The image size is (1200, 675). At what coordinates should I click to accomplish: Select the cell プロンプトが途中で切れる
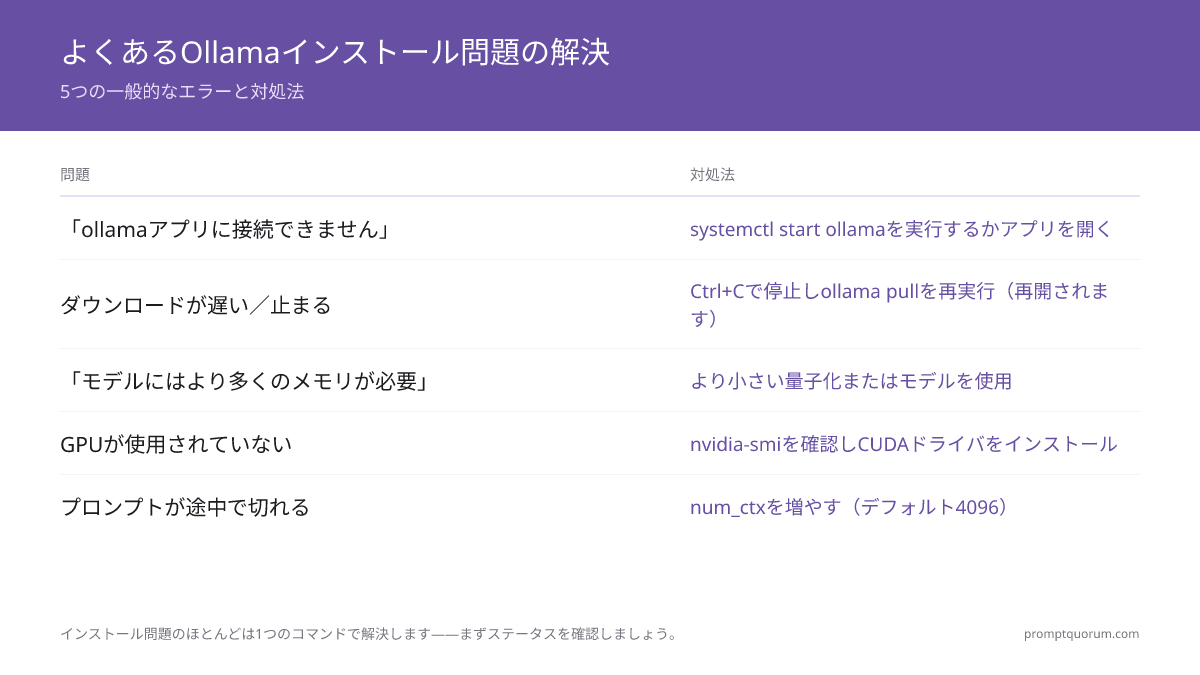pyautogui.click(x=185, y=507)
